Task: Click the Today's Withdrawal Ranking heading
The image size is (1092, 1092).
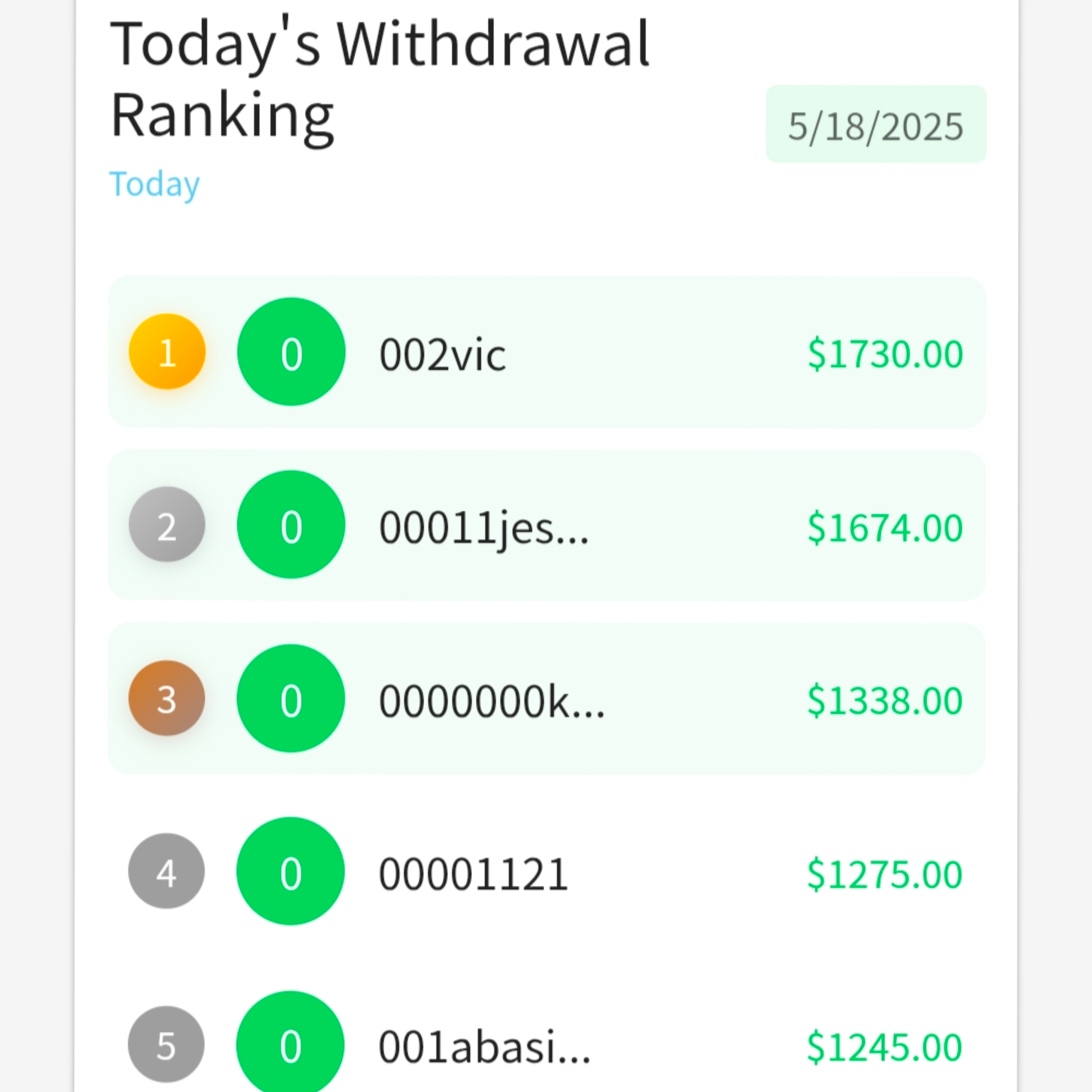Action: [380, 79]
